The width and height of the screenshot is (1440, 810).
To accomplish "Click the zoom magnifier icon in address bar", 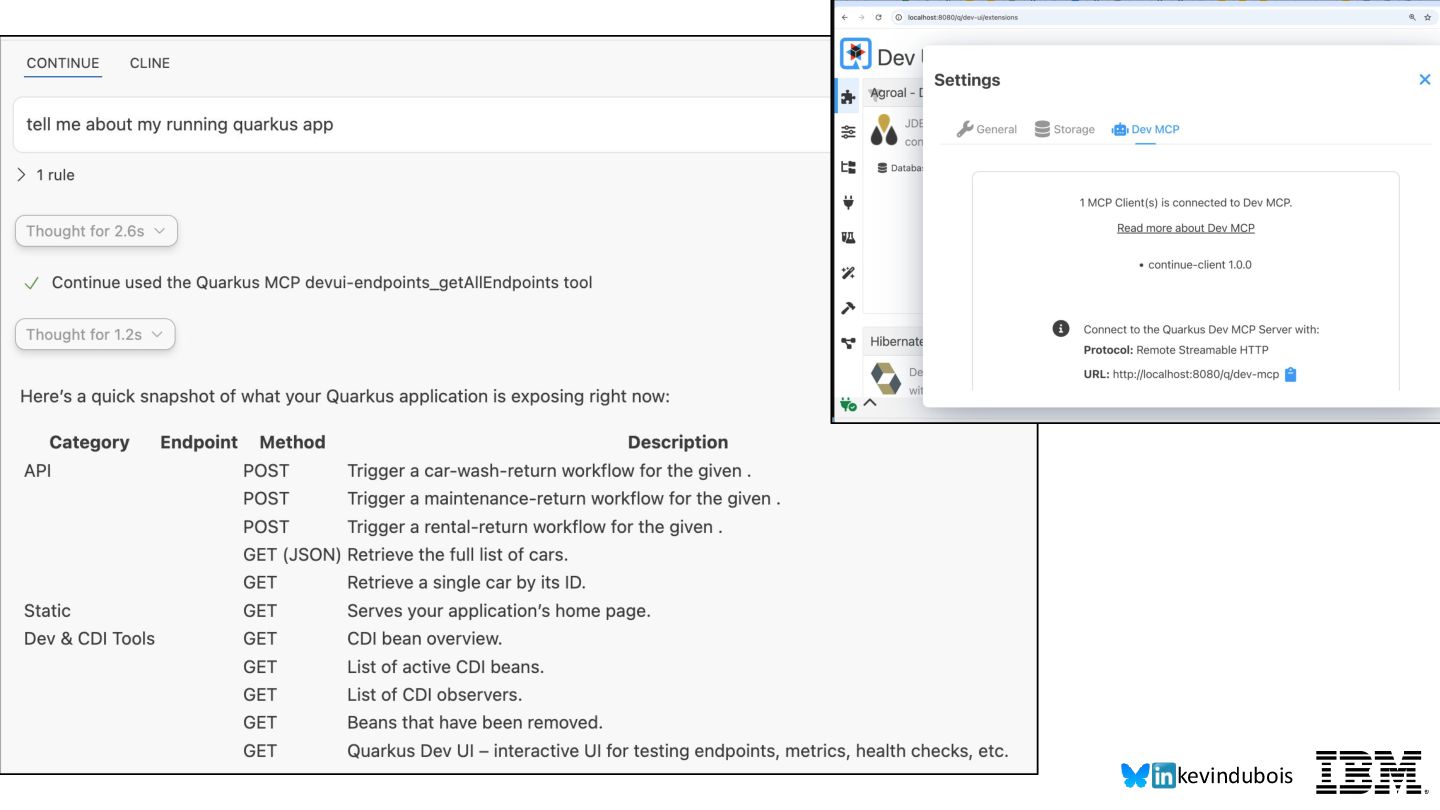I will [1412, 17].
